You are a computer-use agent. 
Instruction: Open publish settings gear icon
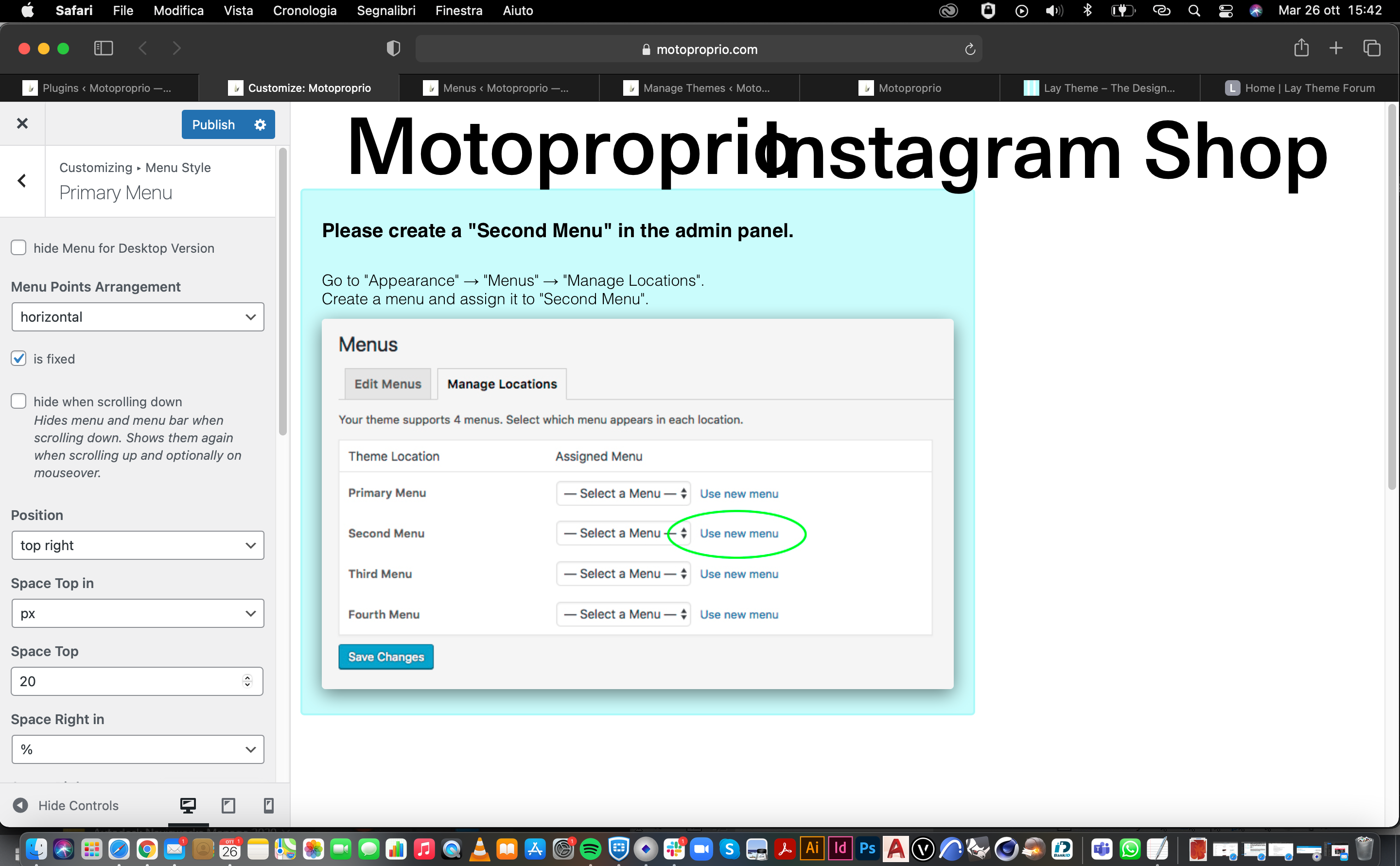pyautogui.click(x=260, y=124)
